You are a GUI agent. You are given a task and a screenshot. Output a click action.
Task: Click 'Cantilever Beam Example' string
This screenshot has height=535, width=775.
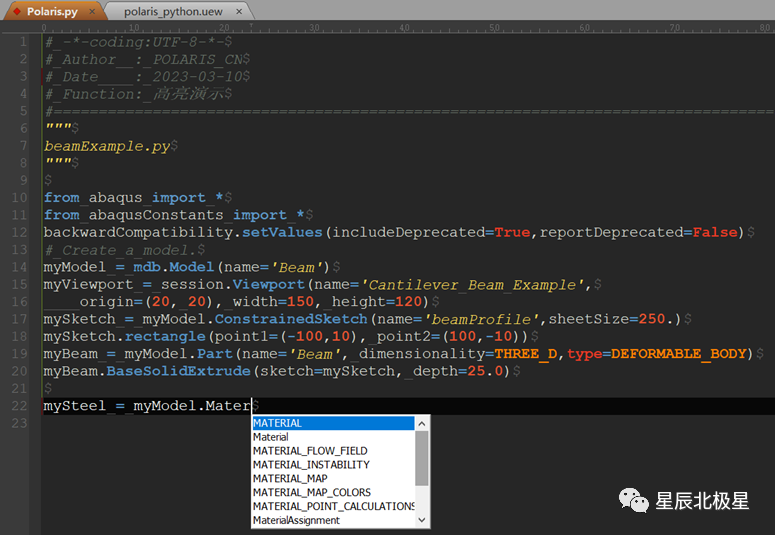coord(472,285)
